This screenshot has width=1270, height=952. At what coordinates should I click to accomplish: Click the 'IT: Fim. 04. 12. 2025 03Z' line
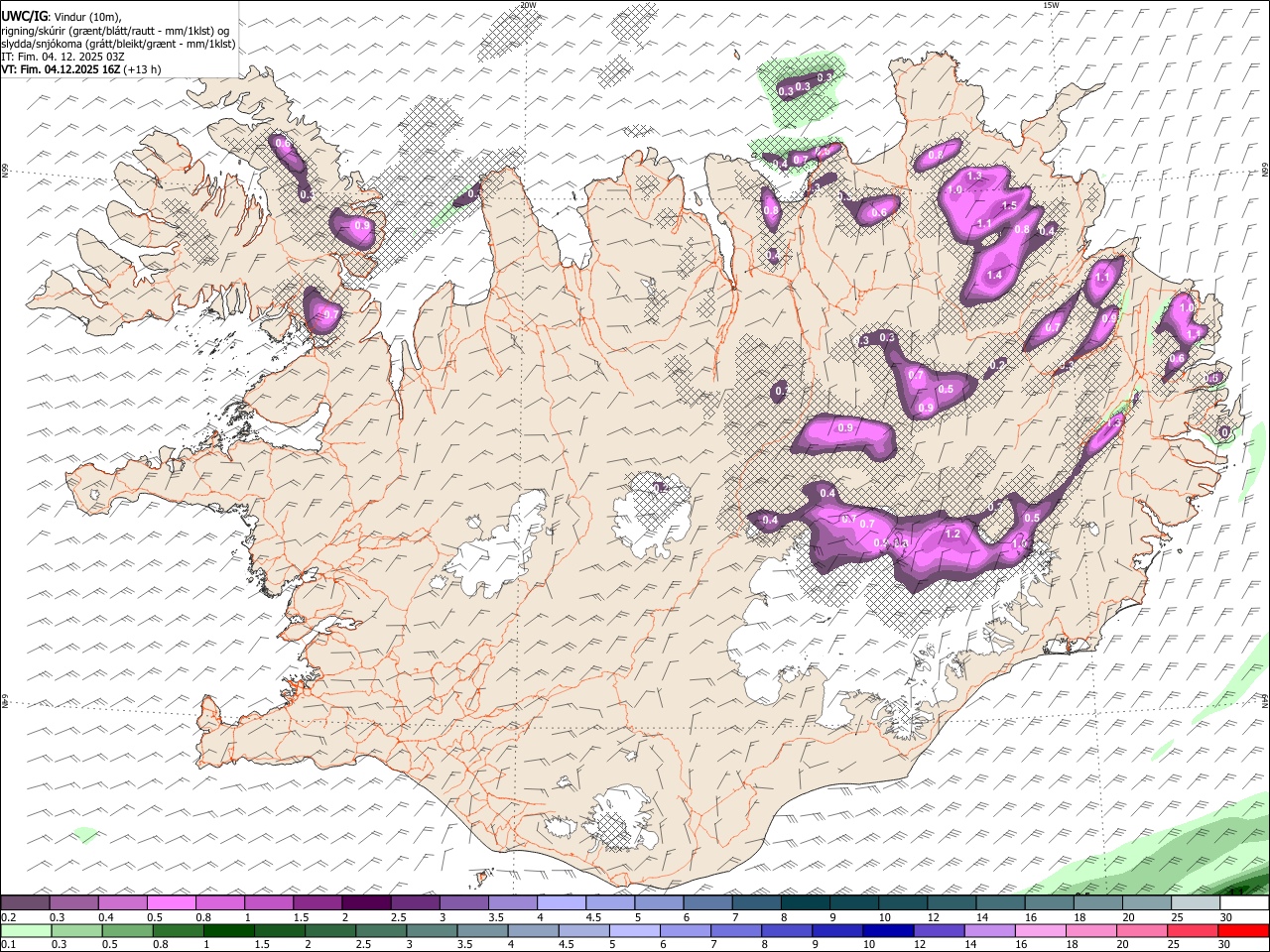tap(63, 57)
